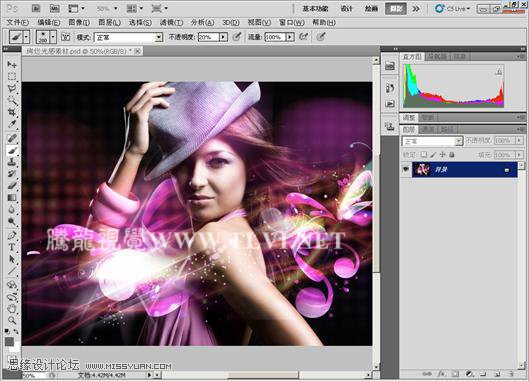Image resolution: width=529 pixels, height=381 pixels.
Task: Select the Type tool
Action: pyautogui.click(x=12, y=247)
